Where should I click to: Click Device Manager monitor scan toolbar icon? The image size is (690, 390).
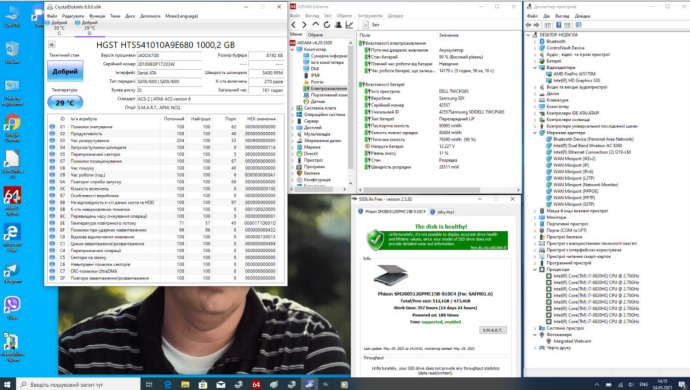point(578,25)
